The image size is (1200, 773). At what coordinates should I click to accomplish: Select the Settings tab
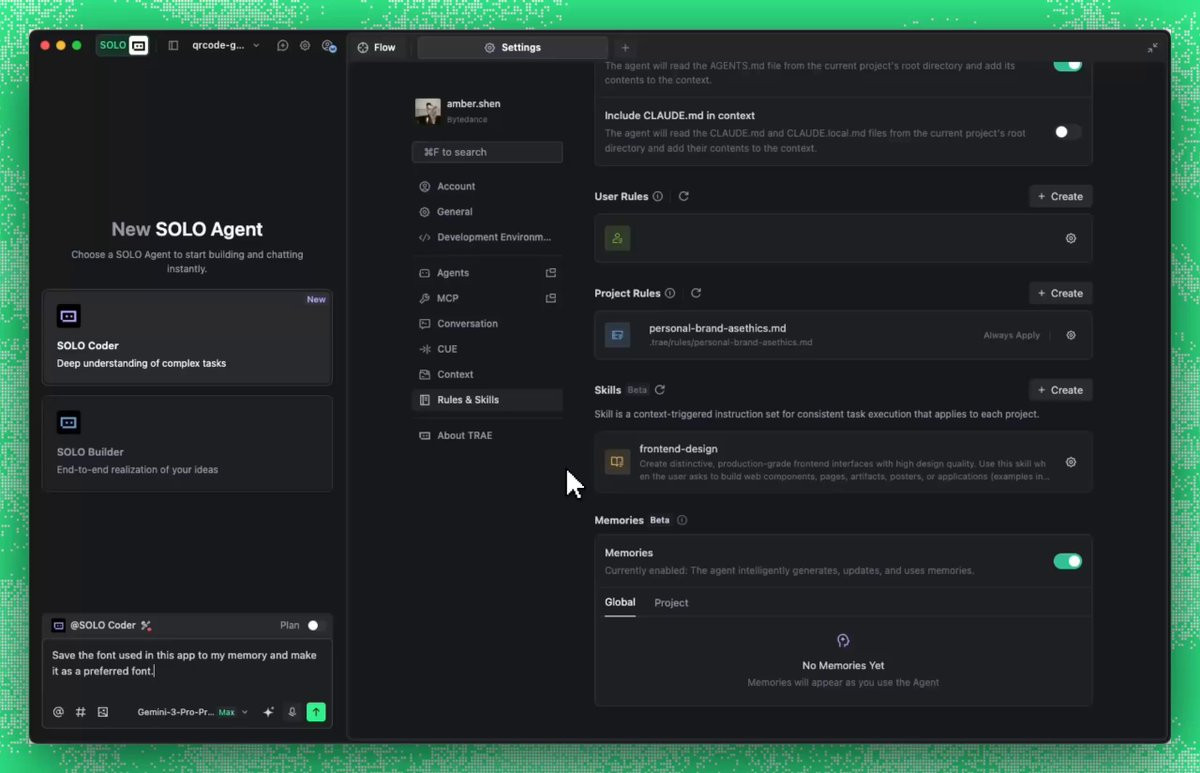pyautogui.click(x=512, y=47)
